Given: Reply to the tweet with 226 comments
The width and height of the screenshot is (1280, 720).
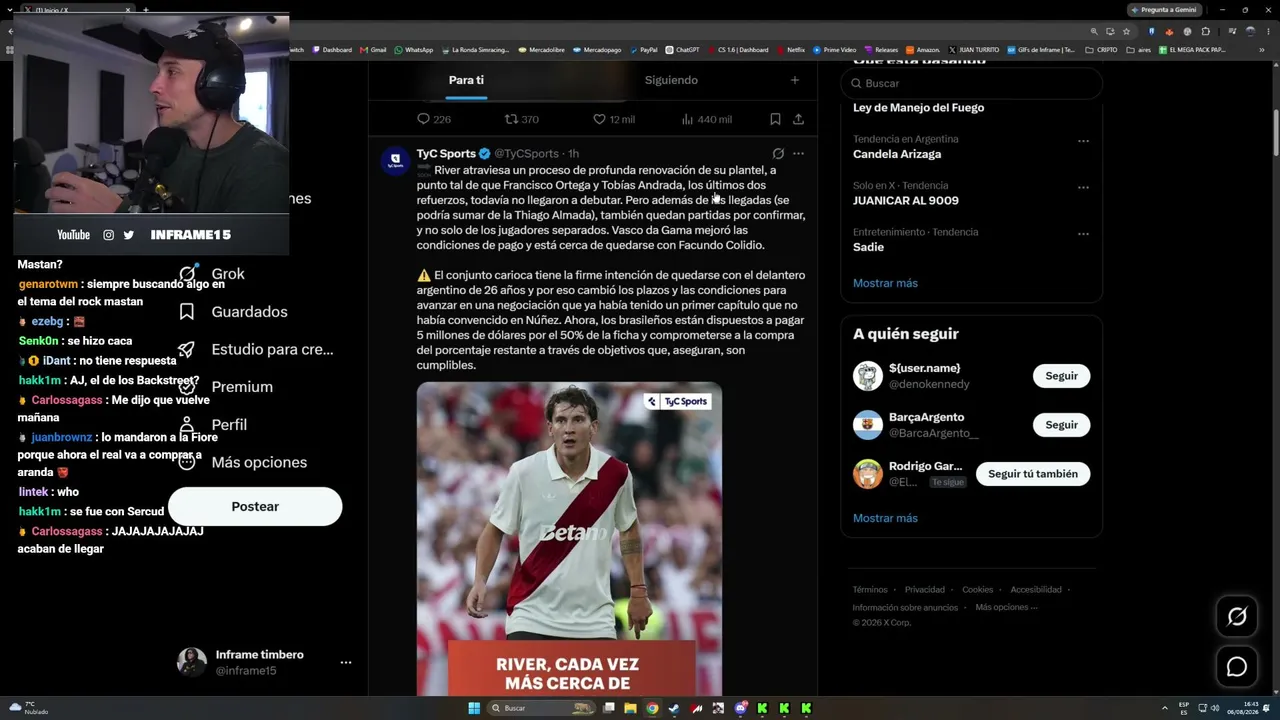Looking at the screenshot, I should coord(434,119).
